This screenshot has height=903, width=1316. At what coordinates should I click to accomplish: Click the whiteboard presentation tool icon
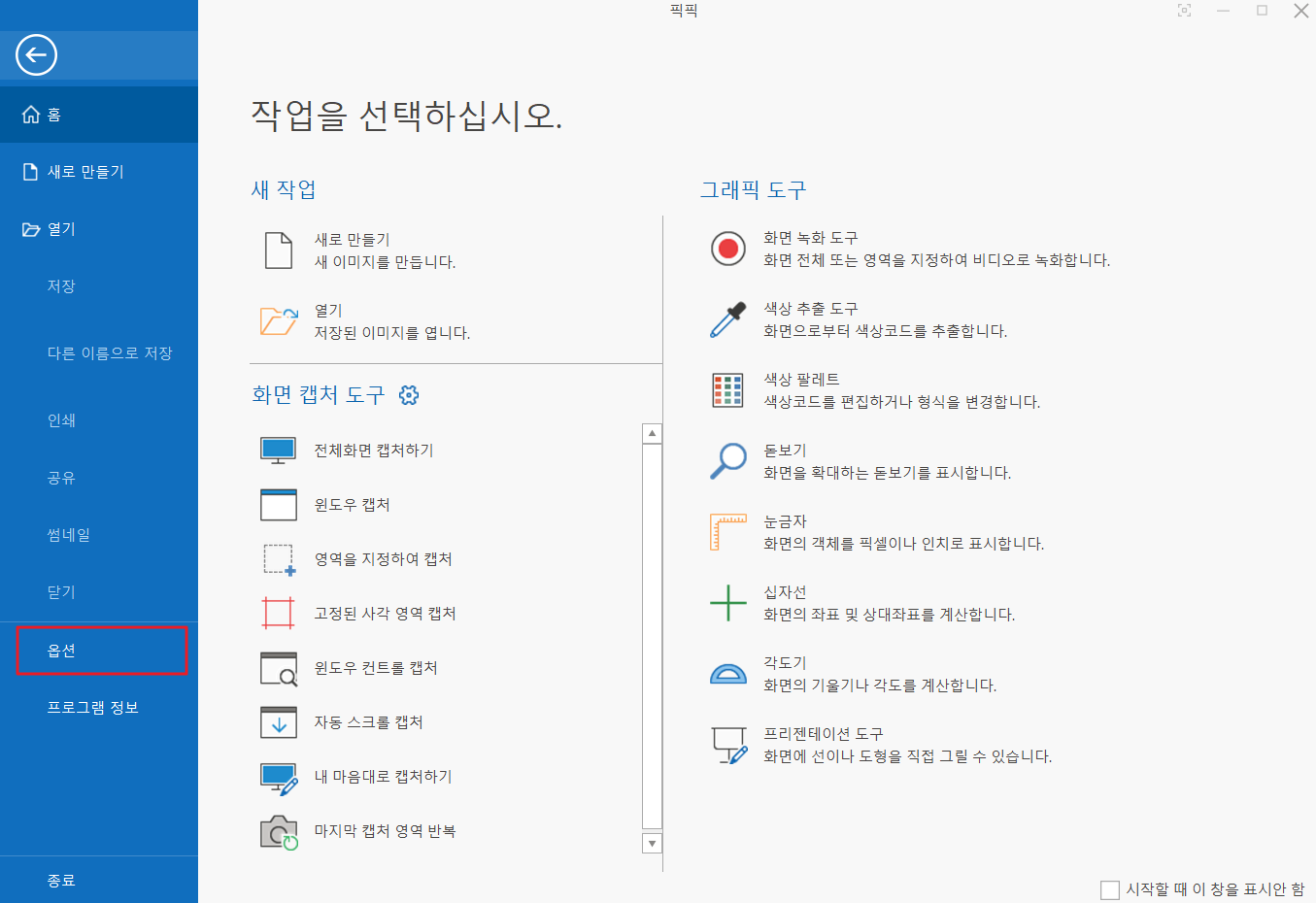(729, 745)
